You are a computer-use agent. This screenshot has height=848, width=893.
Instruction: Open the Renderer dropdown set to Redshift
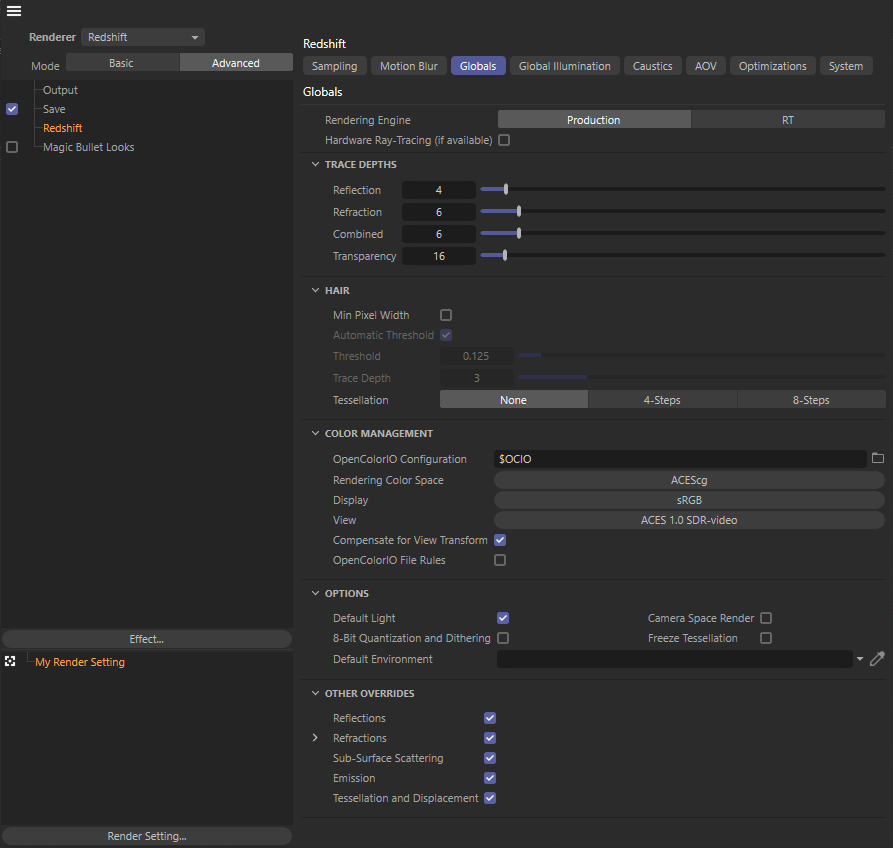pos(143,37)
